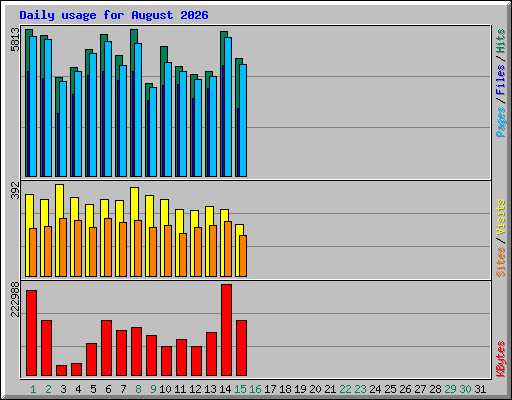The image size is (512, 400).
Task: Click the tallest red KBytes bar for day 14
Action: coord(226,330)
